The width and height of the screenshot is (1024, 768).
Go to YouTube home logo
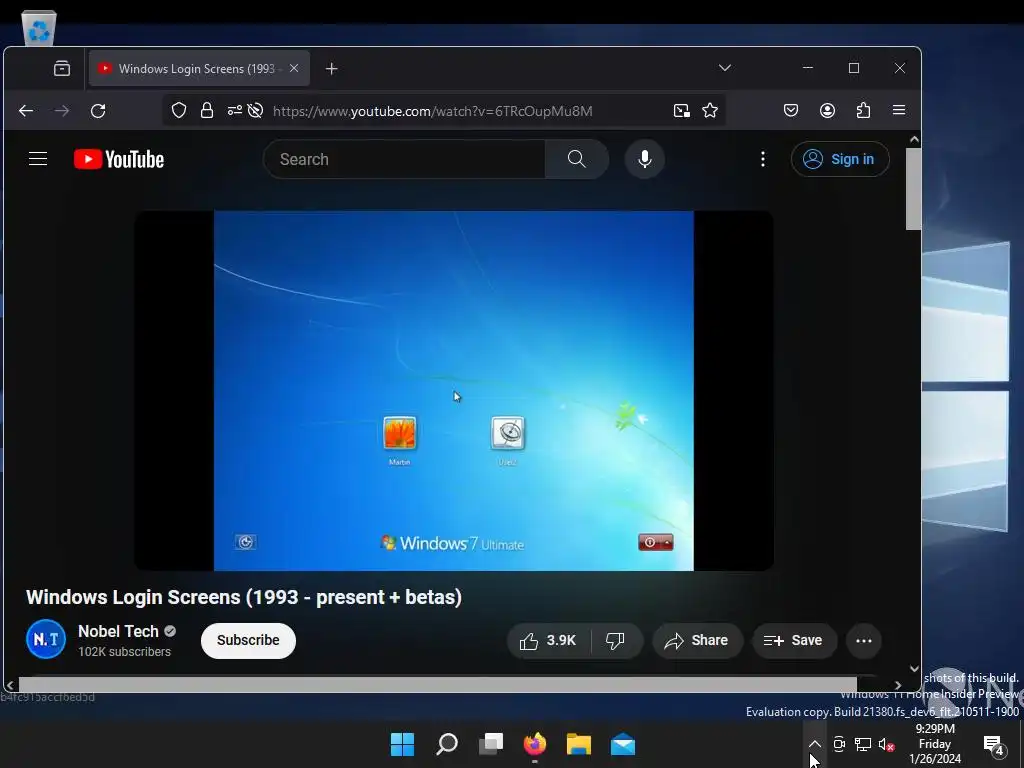tap(118, 159)
